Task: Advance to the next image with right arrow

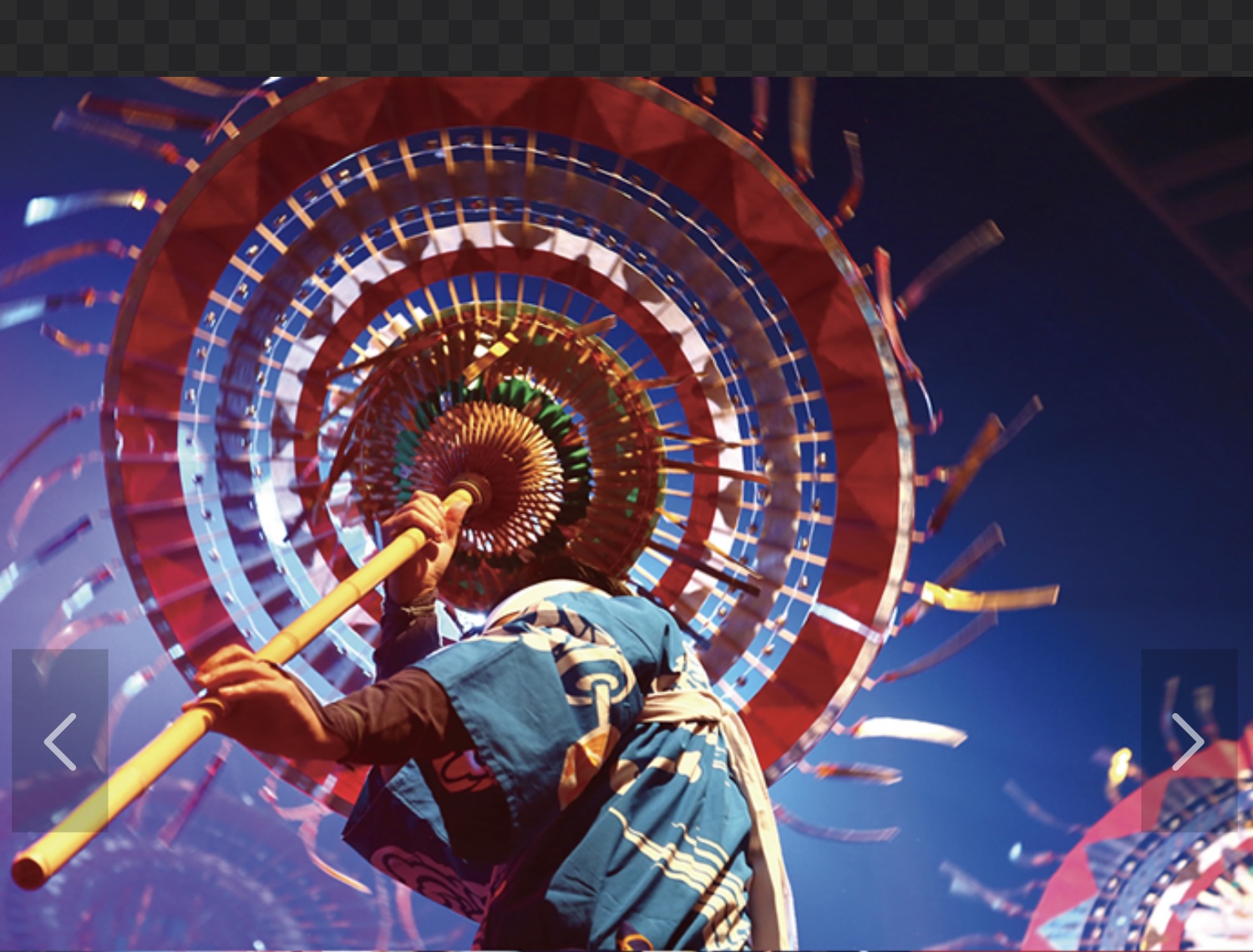Action: point(1189,741)
